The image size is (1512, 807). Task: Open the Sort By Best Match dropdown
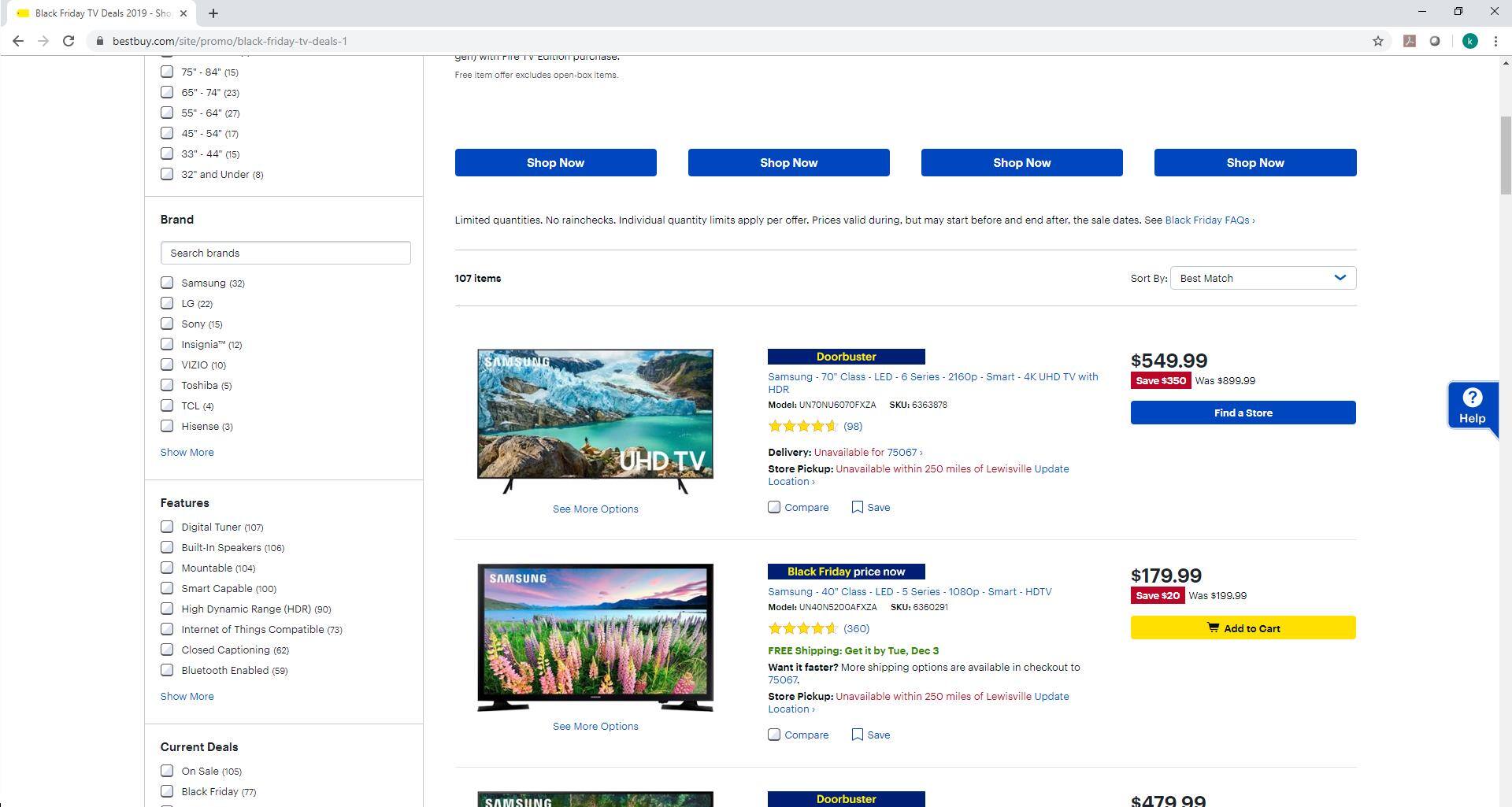point(1262,278)
